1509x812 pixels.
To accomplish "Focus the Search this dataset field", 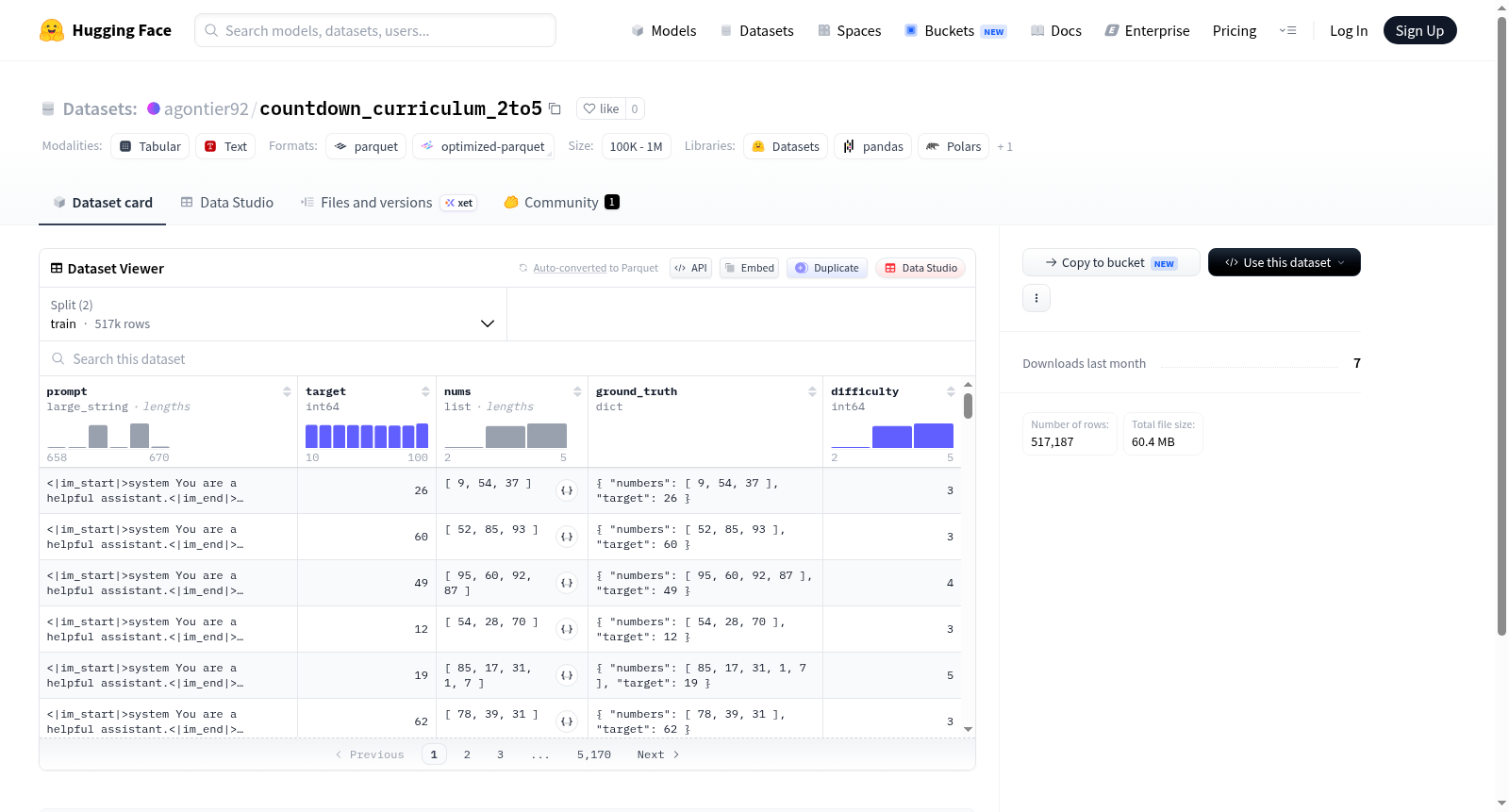I will [507, 359].
